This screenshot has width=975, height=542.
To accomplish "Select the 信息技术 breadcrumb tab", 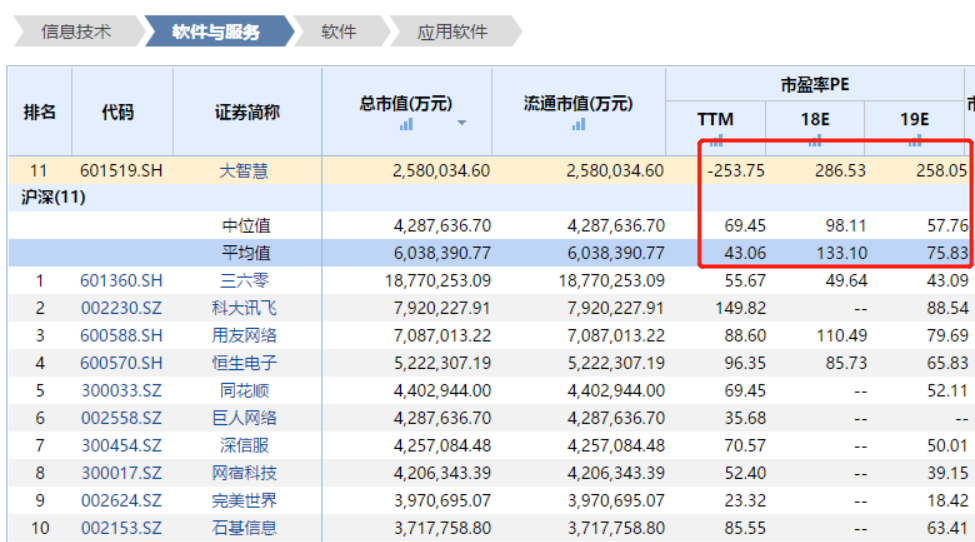I will click(x=75, y=32).
